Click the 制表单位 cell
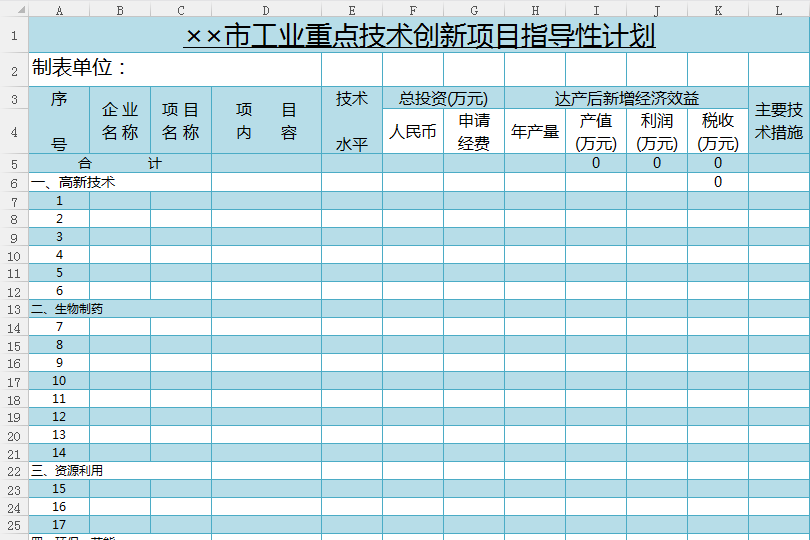The width and height of the screenshot is (810, 540). [80, 69]
